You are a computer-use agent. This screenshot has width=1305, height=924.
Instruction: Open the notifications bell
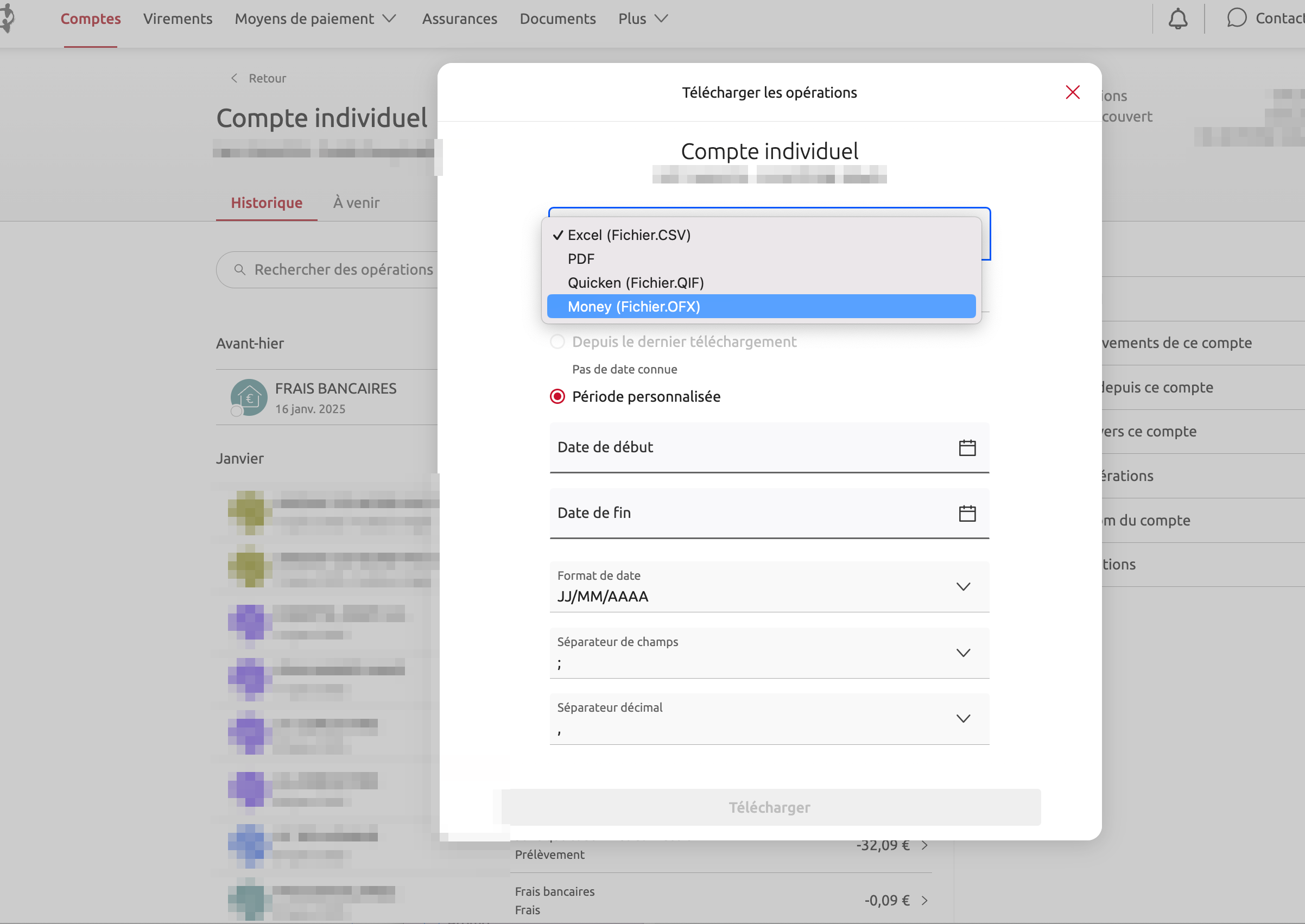point(1177,19)
